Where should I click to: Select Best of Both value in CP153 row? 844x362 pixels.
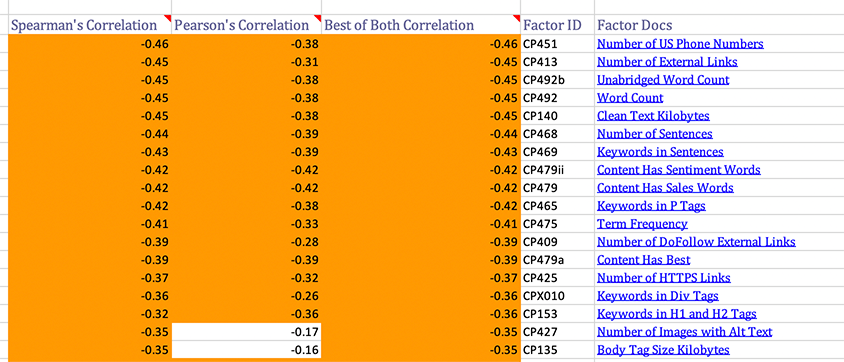(421, 314)
